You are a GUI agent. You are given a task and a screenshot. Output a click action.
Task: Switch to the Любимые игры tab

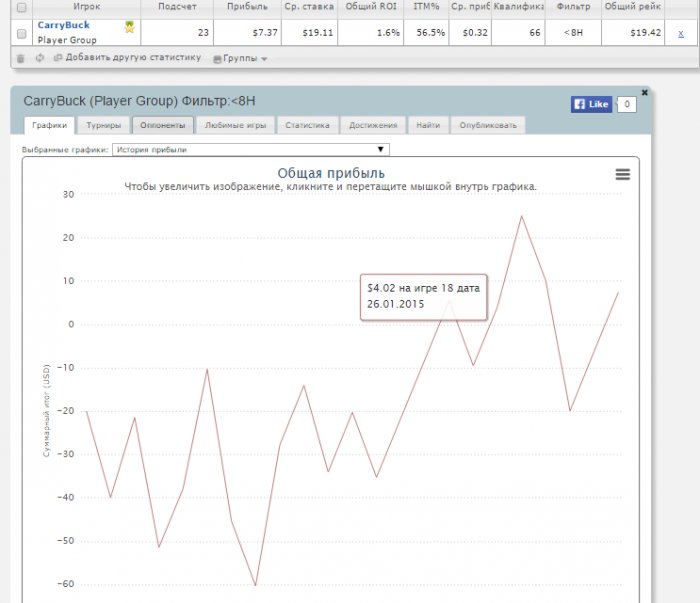pyautogui.click(x=235, y=125)
